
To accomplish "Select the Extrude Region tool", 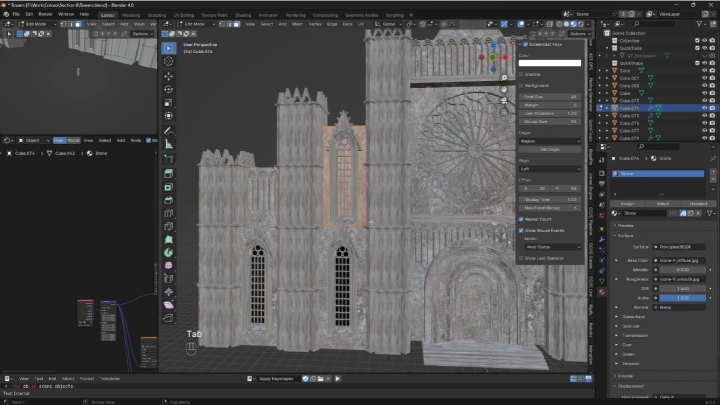I will [x=169, y=174].
